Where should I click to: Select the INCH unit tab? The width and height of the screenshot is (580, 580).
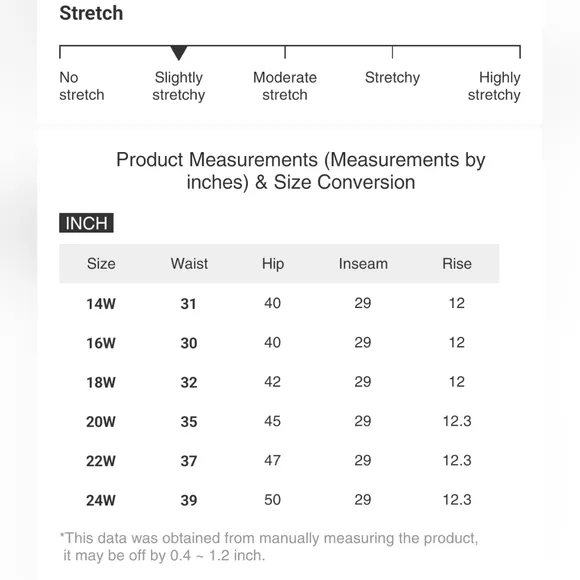(x=86, y=223)
